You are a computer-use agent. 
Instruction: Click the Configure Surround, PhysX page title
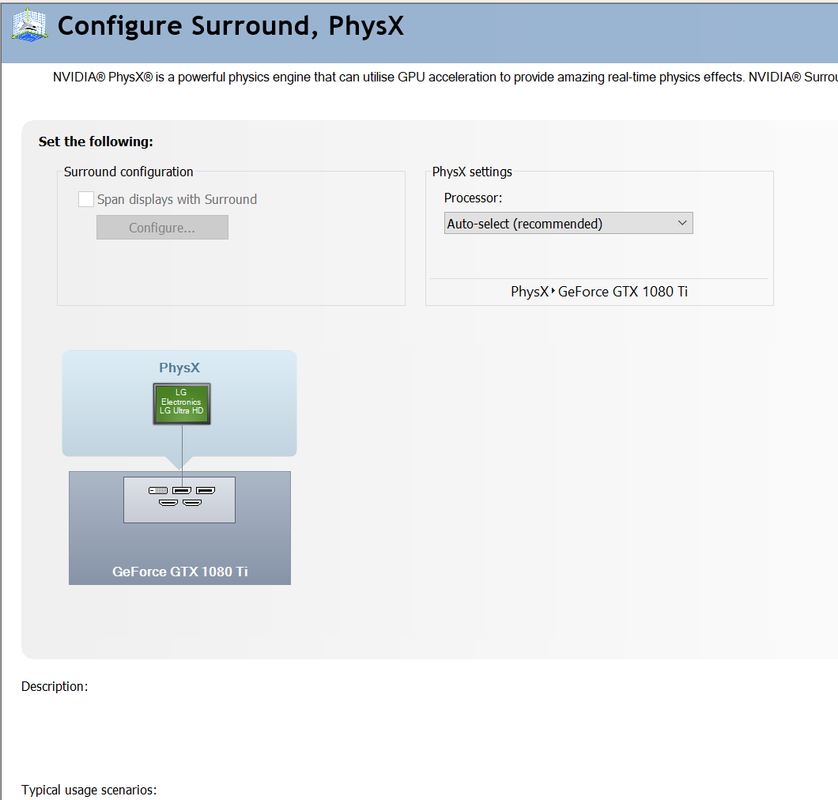pyautogui.click(x=230, y=26)
